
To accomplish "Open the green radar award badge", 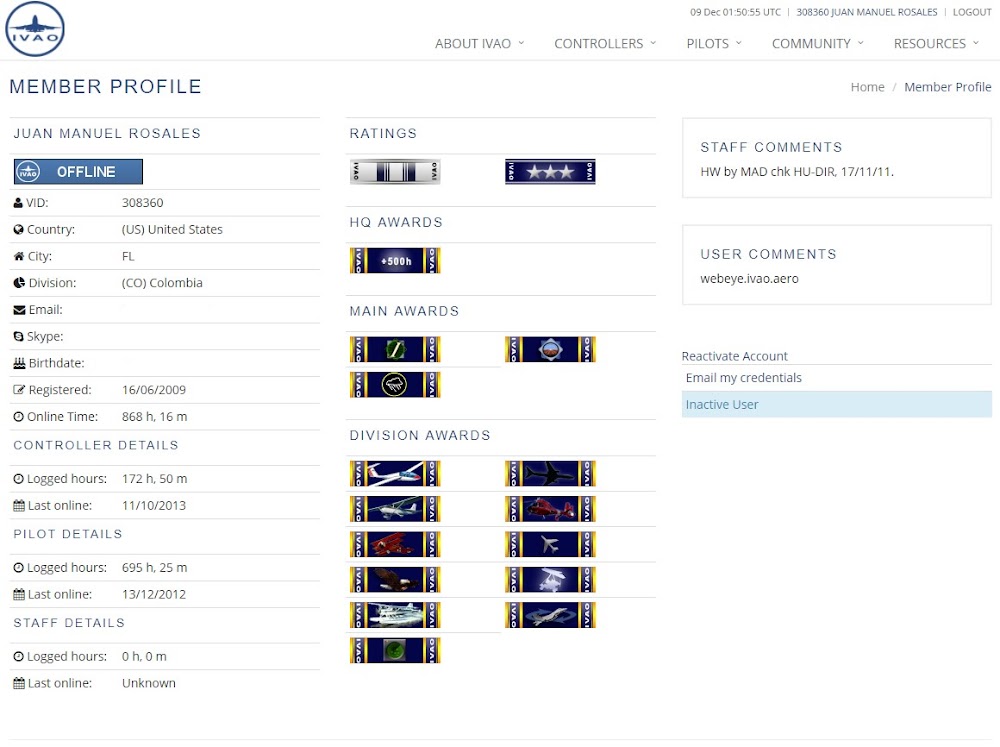I will pos(395,651).
